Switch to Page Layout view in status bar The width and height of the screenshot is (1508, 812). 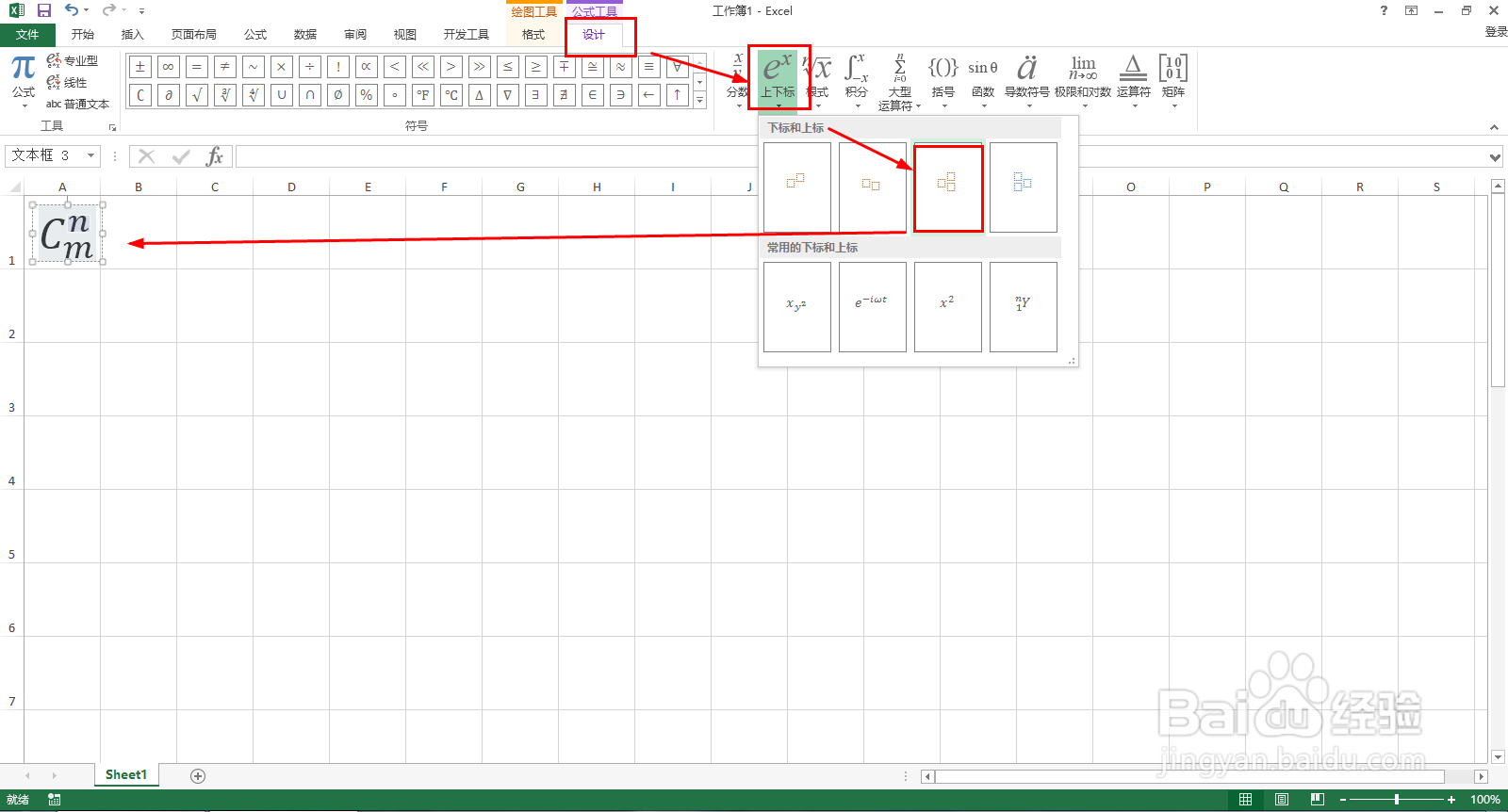tap(1282, 800)
